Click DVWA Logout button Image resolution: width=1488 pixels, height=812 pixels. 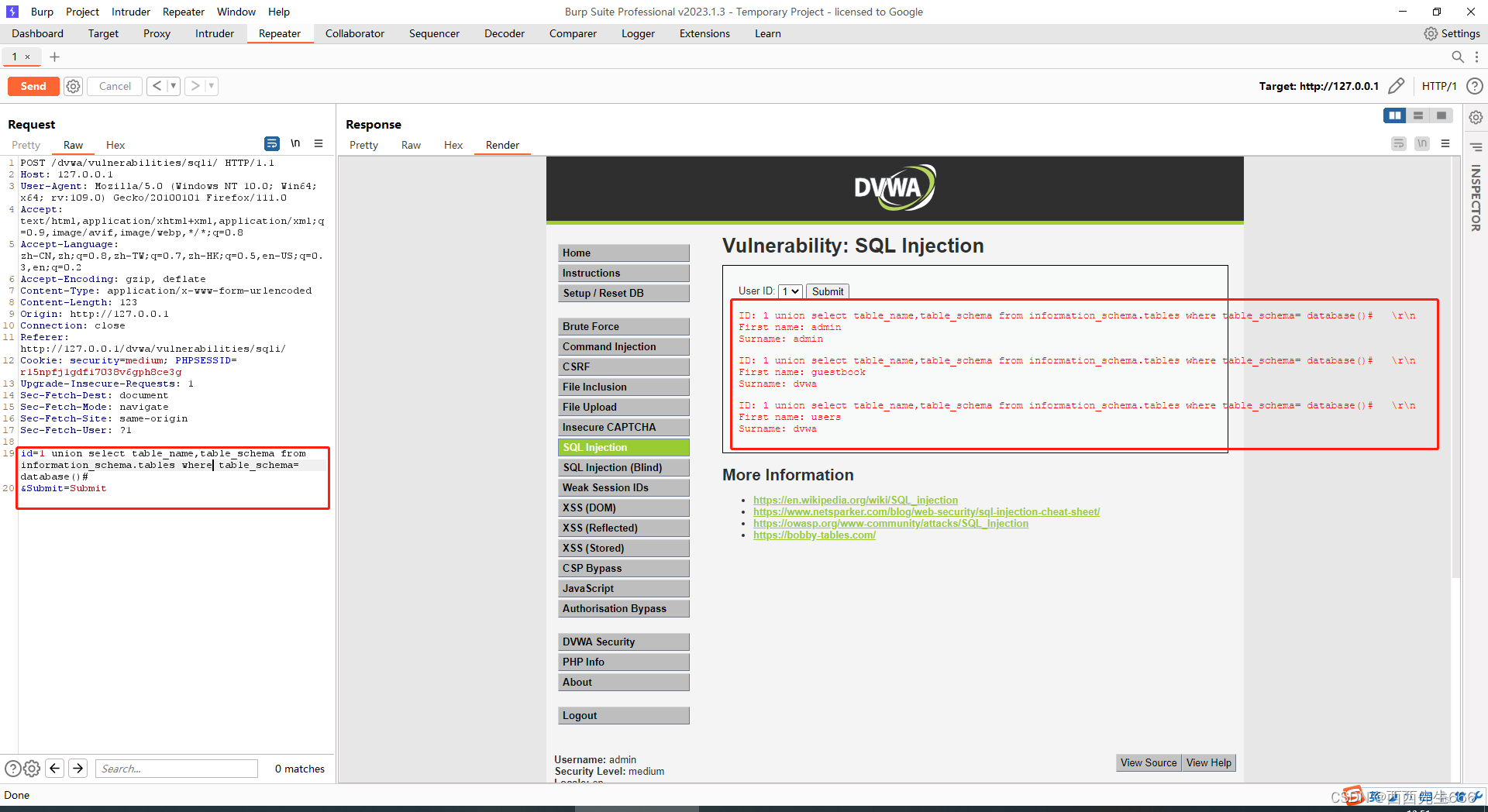(x=623, y=715)
